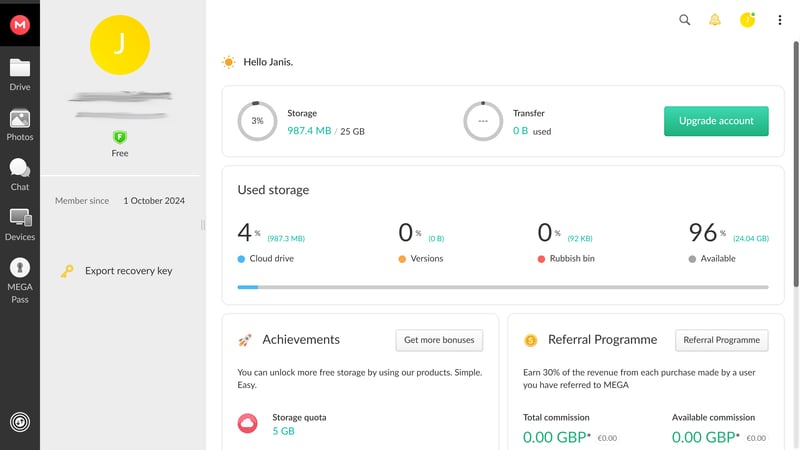Click the used storage progress bar
Image resolution: width=800 pixels, height=450 pixels.
pos(502,287)
